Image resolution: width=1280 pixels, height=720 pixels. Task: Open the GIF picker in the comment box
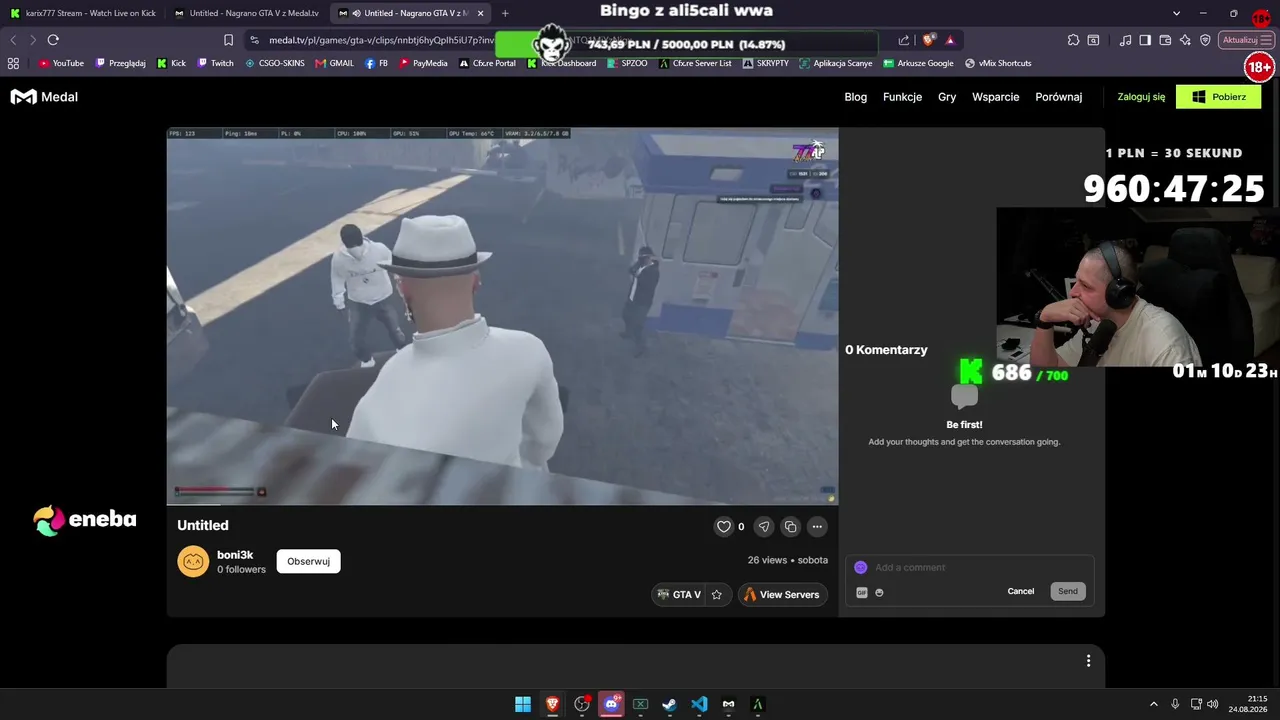[862, 592]
